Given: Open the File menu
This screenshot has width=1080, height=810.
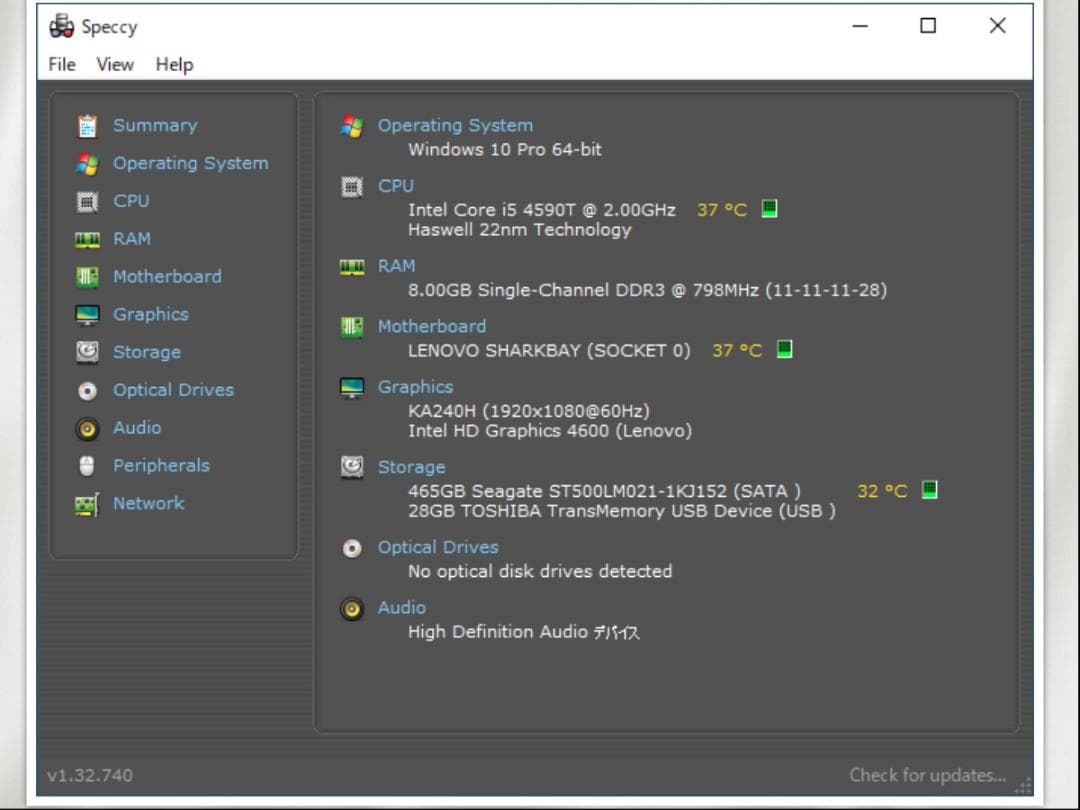Looking at the screenshot, I should (60, 64).
